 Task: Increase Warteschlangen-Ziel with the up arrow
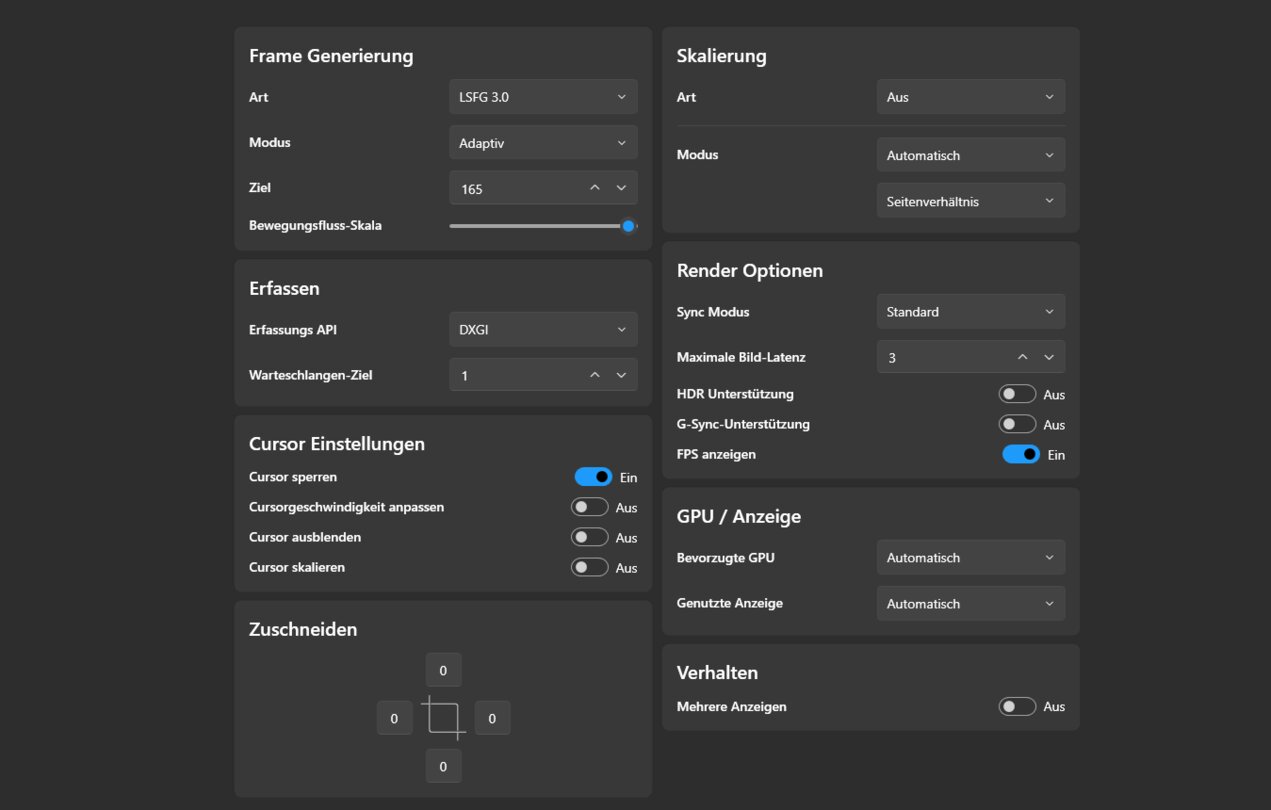(x=595, y=375)
